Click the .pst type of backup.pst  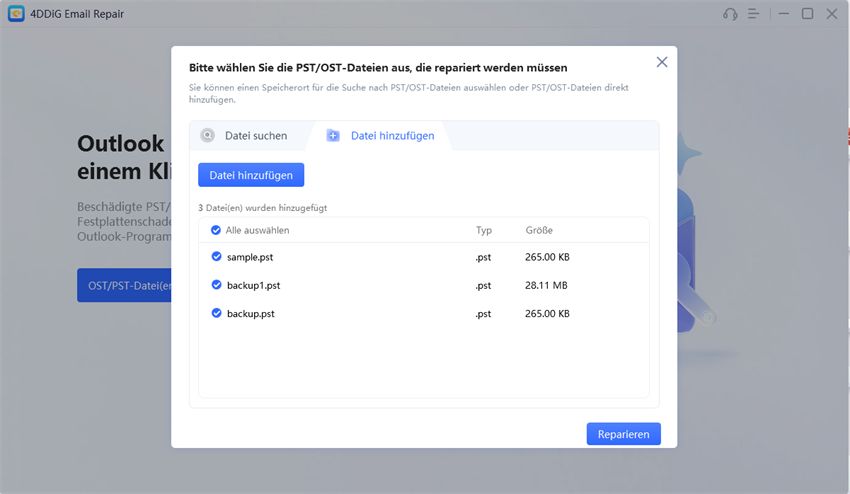pyautogui.click(x=483, y=313)
